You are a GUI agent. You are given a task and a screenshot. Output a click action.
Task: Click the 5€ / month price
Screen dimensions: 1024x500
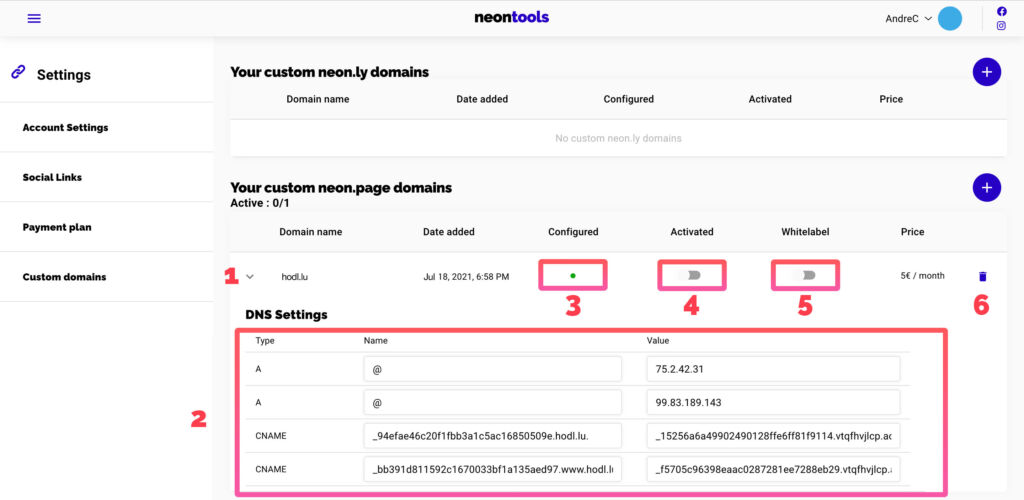click(922, 275)
